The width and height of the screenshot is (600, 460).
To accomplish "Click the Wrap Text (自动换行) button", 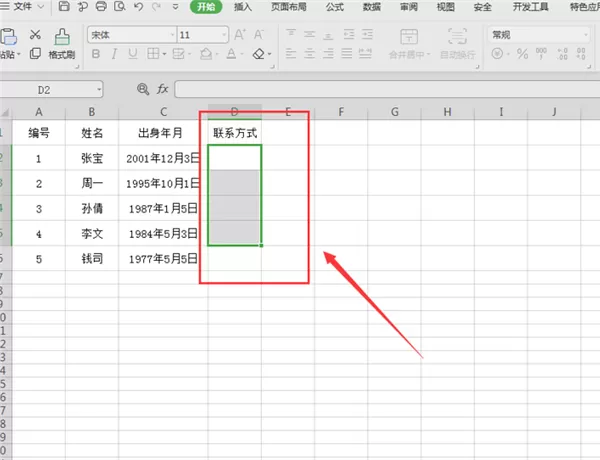I will pyautogui.click(x=458, y=44).
